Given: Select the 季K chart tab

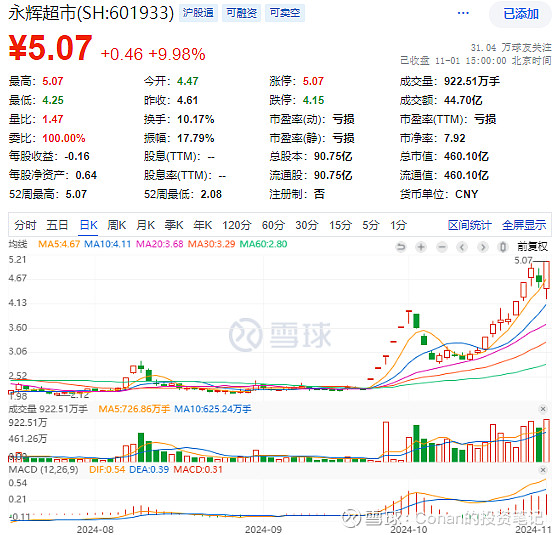Looking at the screenshot, I should [174, 225].
